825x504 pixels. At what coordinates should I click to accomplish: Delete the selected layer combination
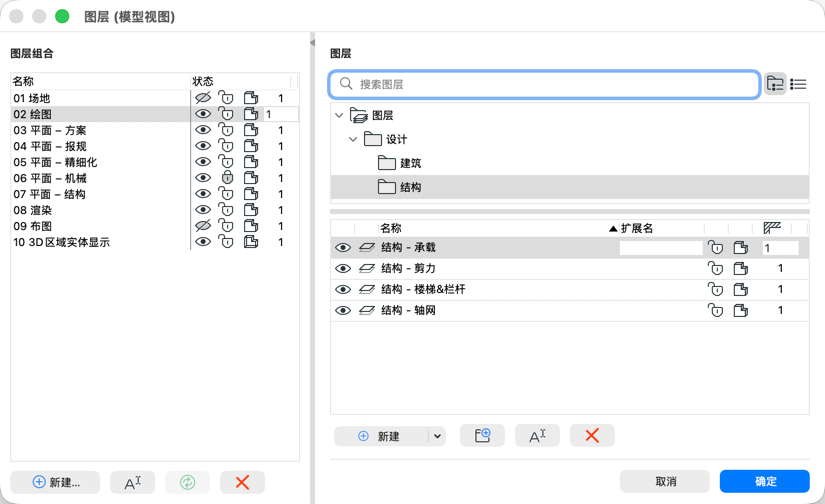coord(242,482)
